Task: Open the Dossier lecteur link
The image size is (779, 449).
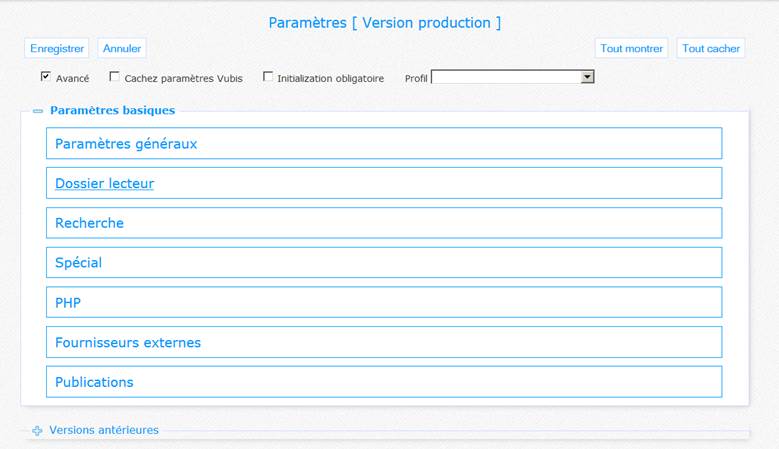Action: (x=104, y=183)
